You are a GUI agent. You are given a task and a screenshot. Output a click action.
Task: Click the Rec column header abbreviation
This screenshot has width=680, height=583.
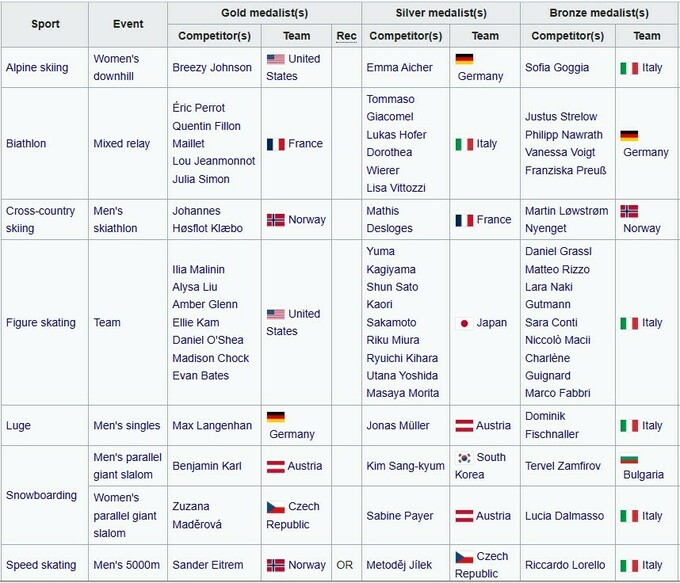(x=346, y=36)
